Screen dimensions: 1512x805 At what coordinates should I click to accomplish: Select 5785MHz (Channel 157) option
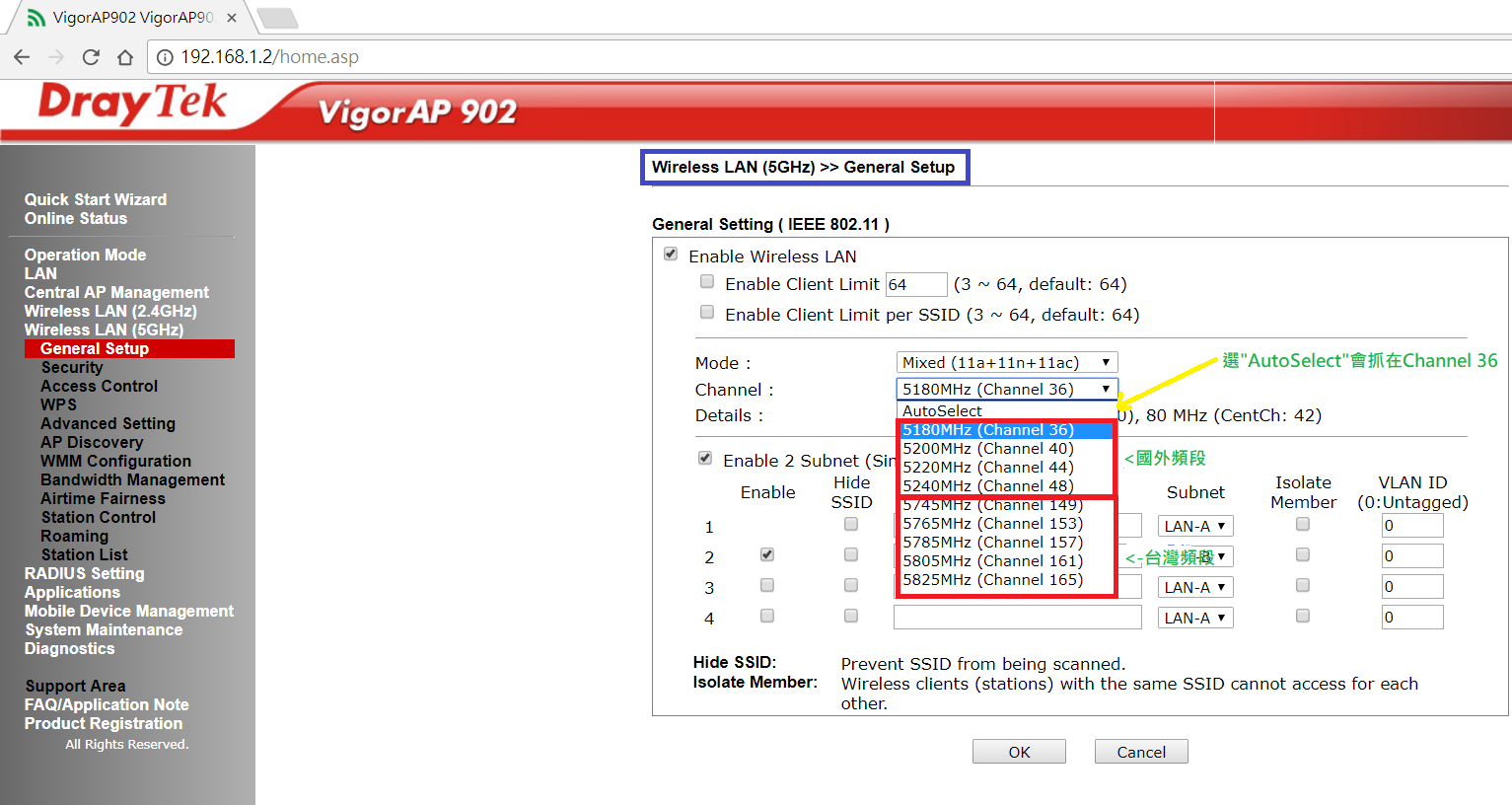(x=1007, y=543)
